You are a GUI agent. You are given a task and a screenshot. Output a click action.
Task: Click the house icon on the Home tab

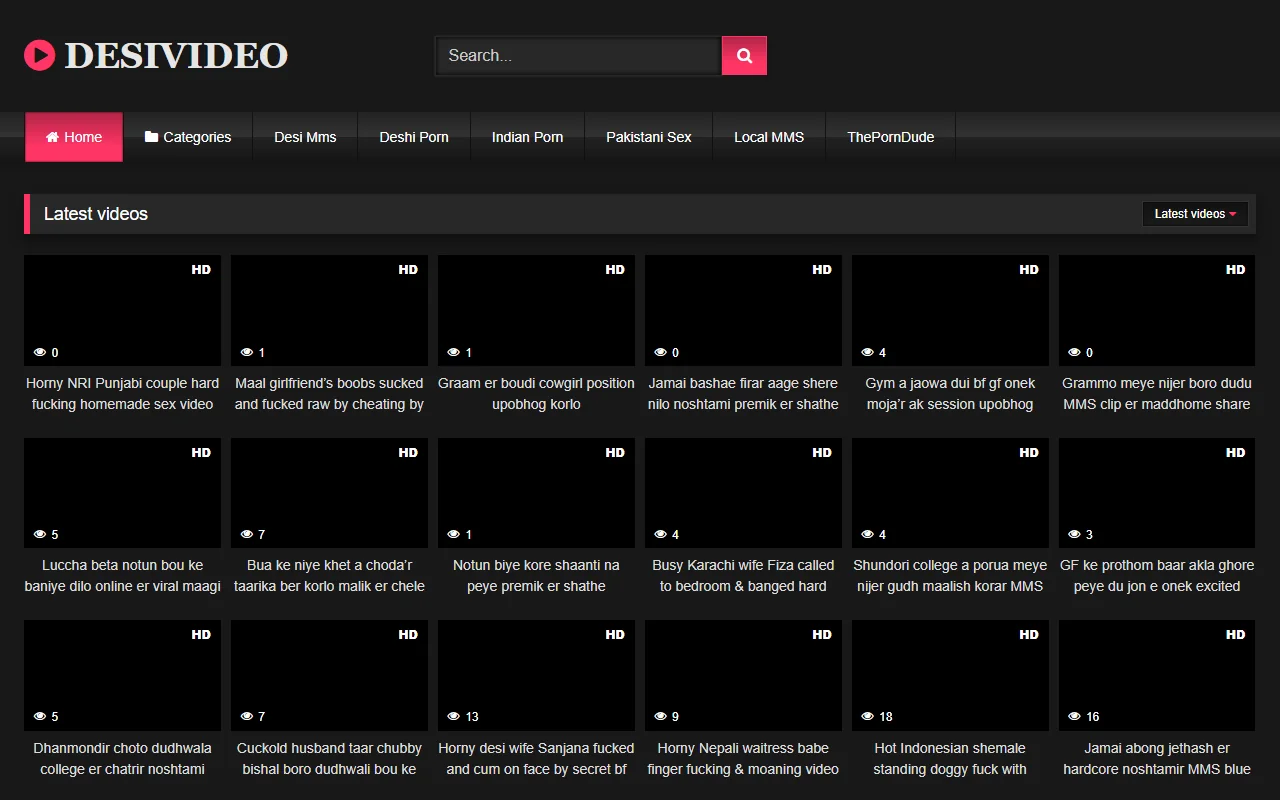[52, 137]
